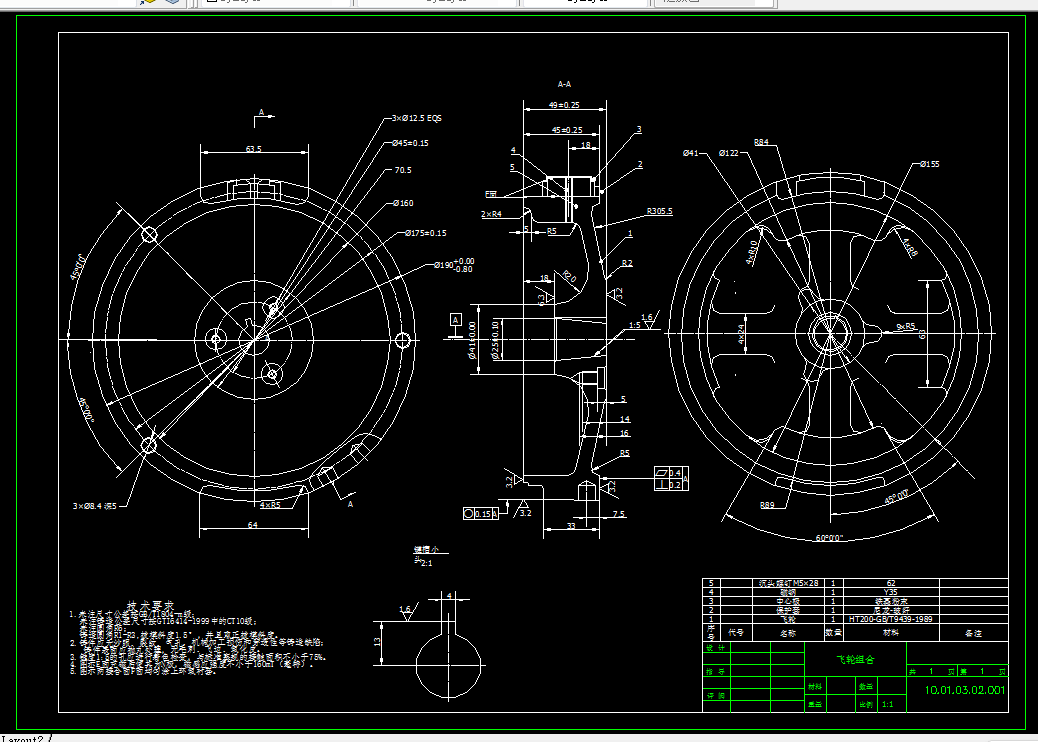
Task: Pick the Ø155 diameter label
Action: (929, 164)
